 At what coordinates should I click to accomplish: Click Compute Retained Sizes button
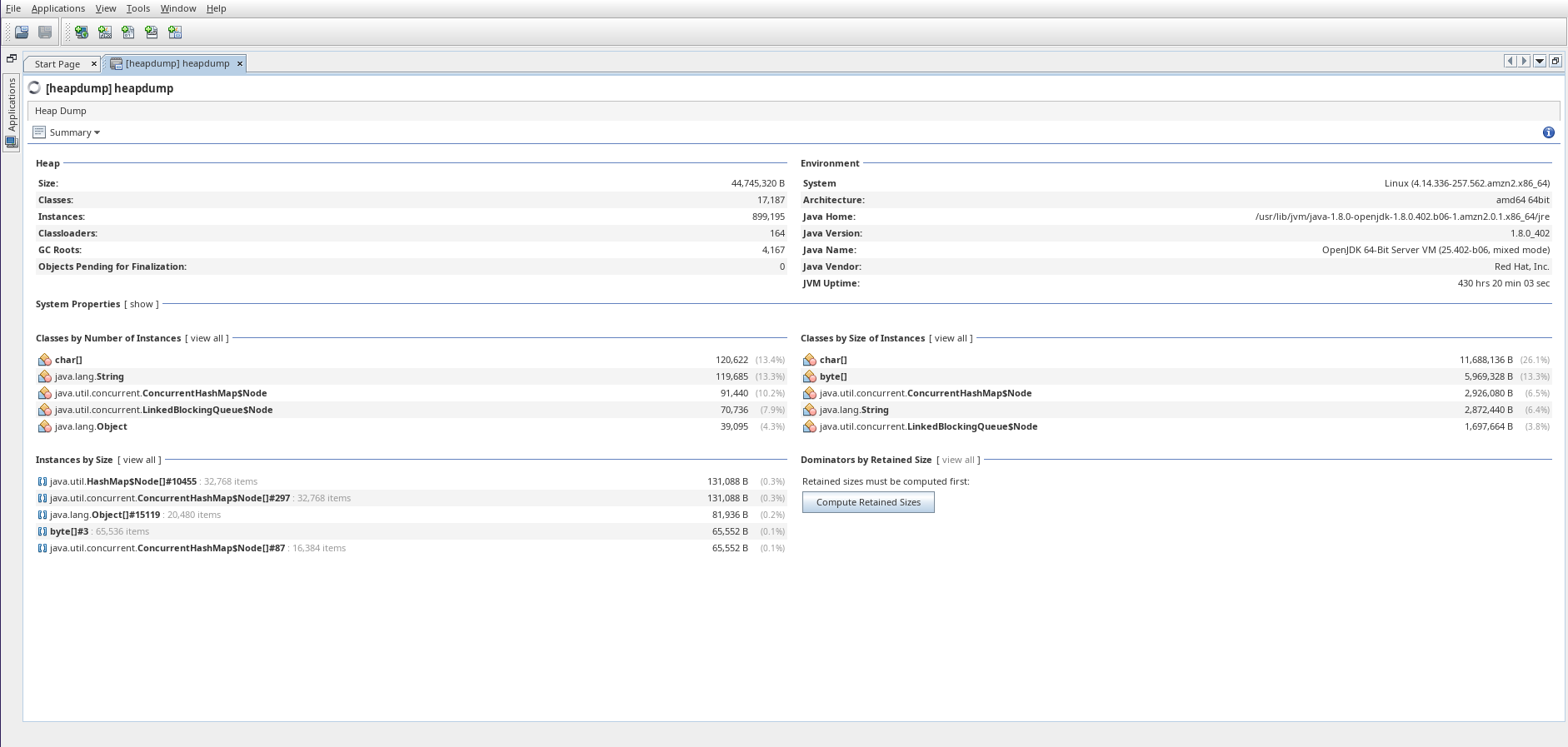point(868,502)
